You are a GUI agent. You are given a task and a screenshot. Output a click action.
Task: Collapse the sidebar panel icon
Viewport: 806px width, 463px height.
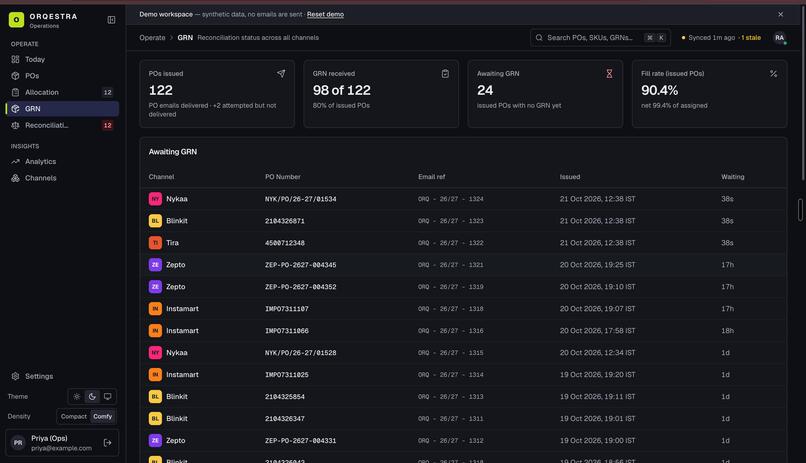[111, 20]
